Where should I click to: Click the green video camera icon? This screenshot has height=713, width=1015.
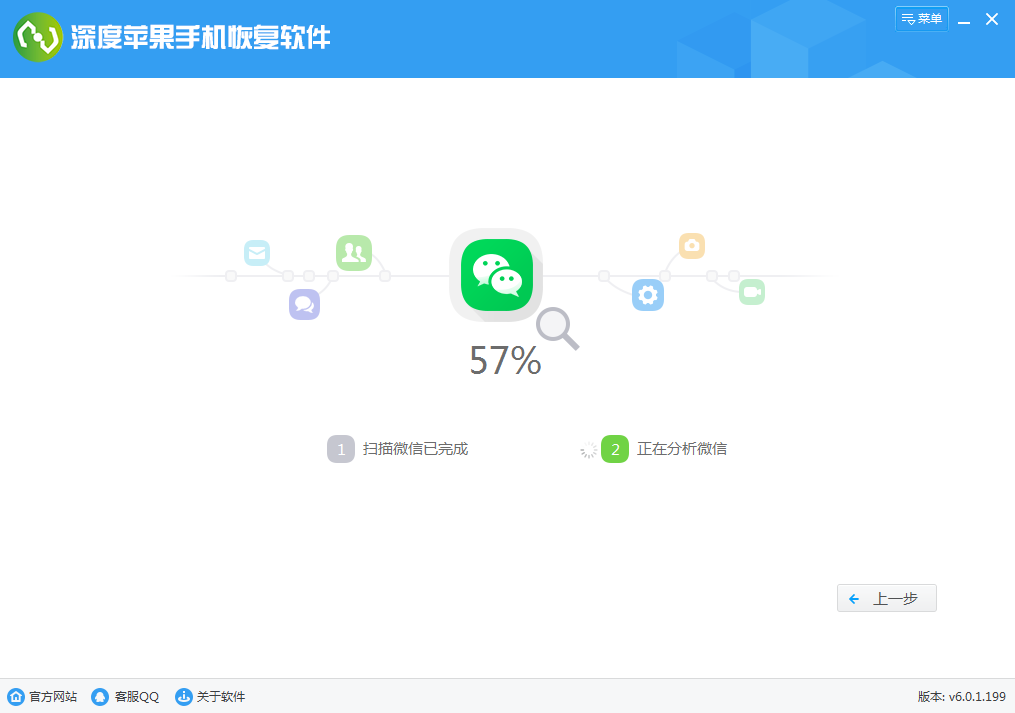(x=752, y=292)
